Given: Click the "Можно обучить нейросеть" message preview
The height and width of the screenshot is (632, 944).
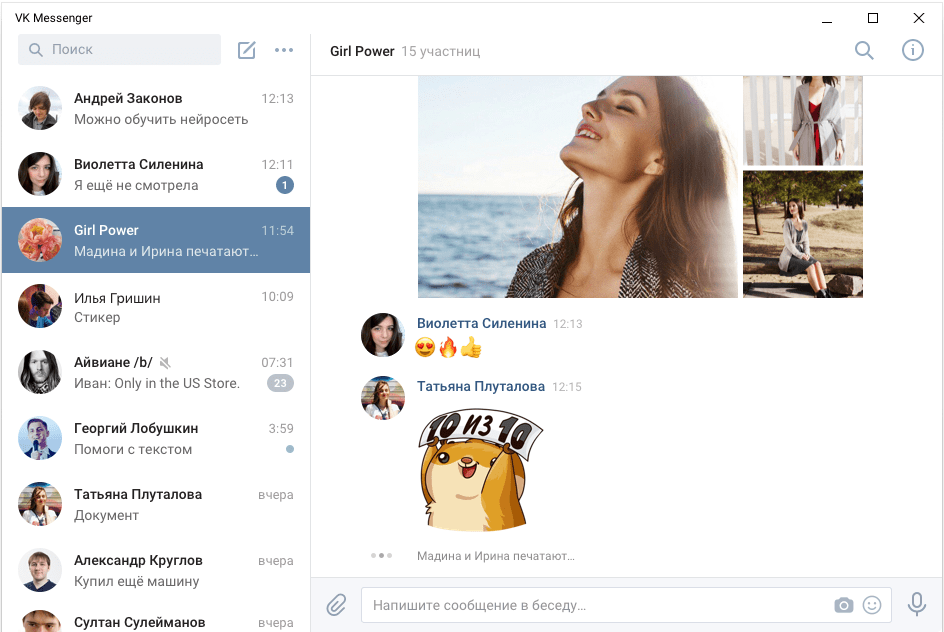Looking at the screenshot, I should (x=161, y=119).
